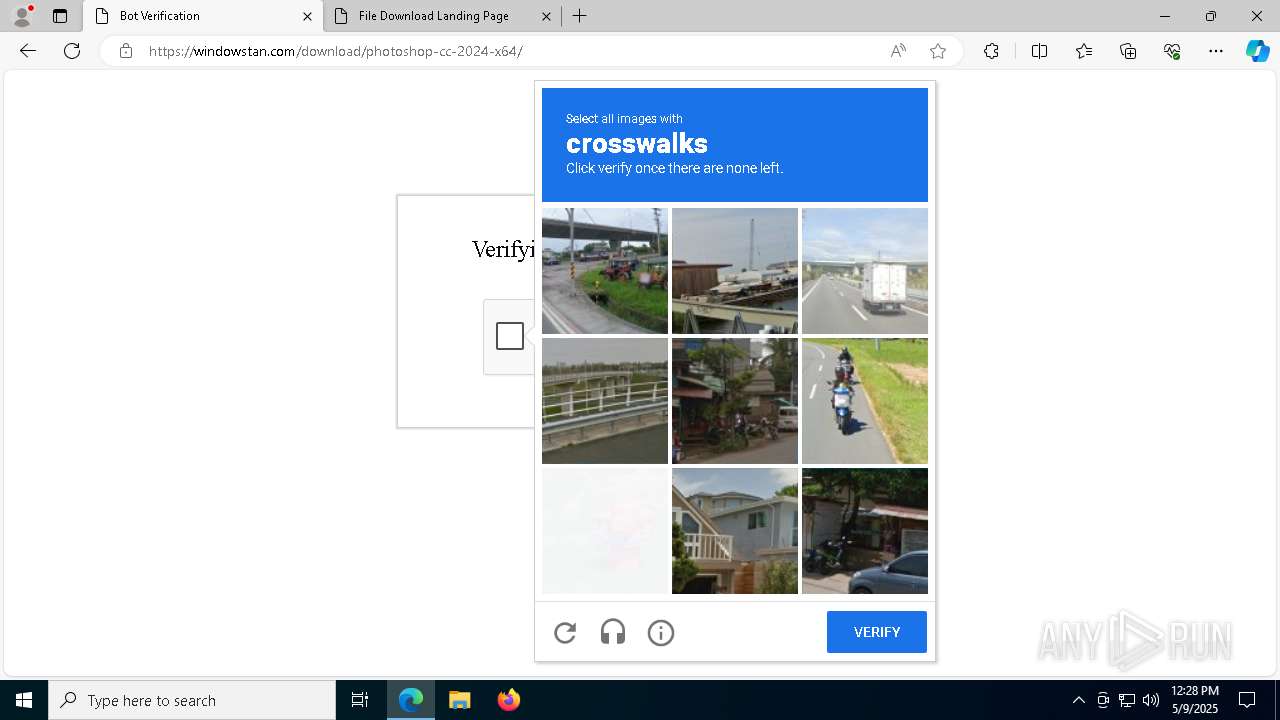Refresh the current page
The width and height of the screenshot is (1280, 720).
(x=72, y=51)
